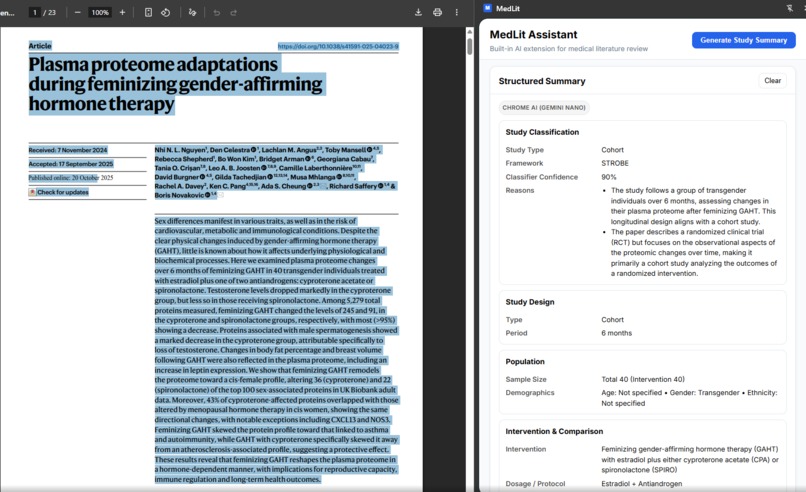Click the Study Classification section heading

tap(542, 132)
